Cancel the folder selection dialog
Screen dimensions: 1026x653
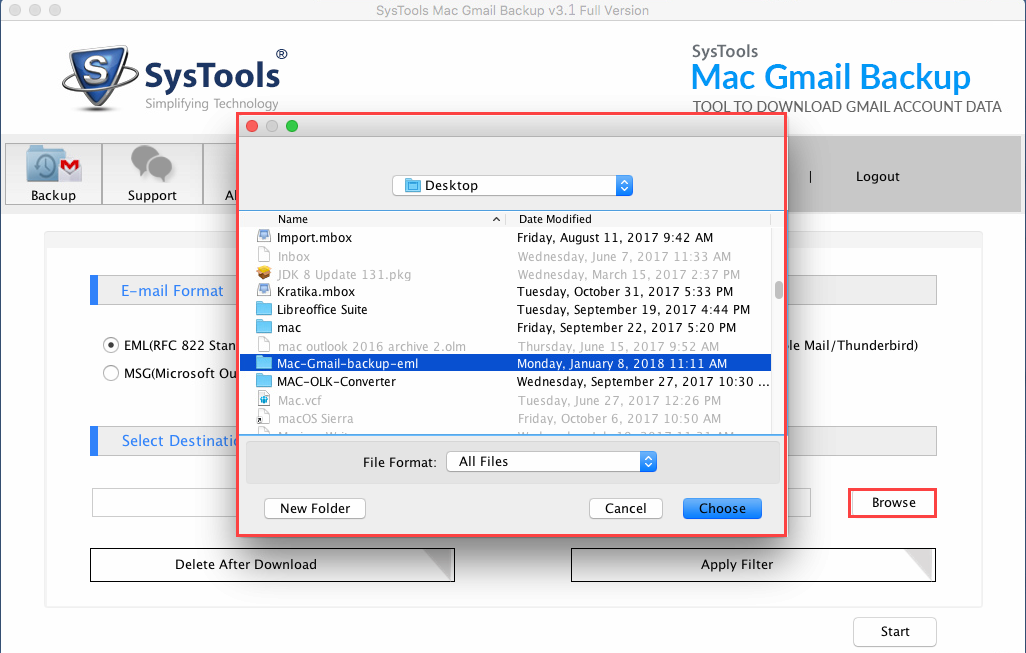pyautogui.click(x=626, y=508)
